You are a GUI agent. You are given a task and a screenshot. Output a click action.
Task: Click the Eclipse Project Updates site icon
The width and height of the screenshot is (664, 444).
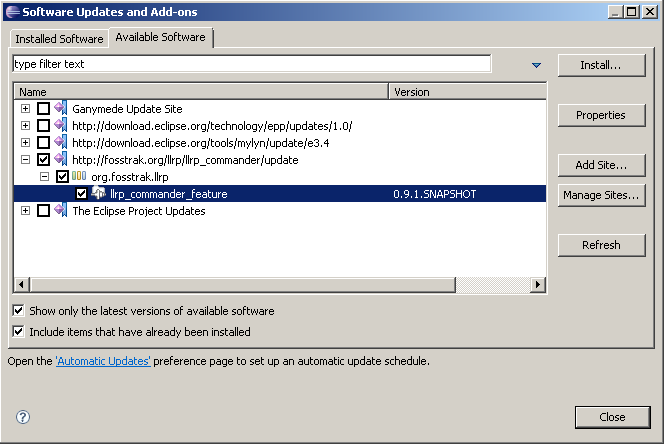tap(61, 210)
